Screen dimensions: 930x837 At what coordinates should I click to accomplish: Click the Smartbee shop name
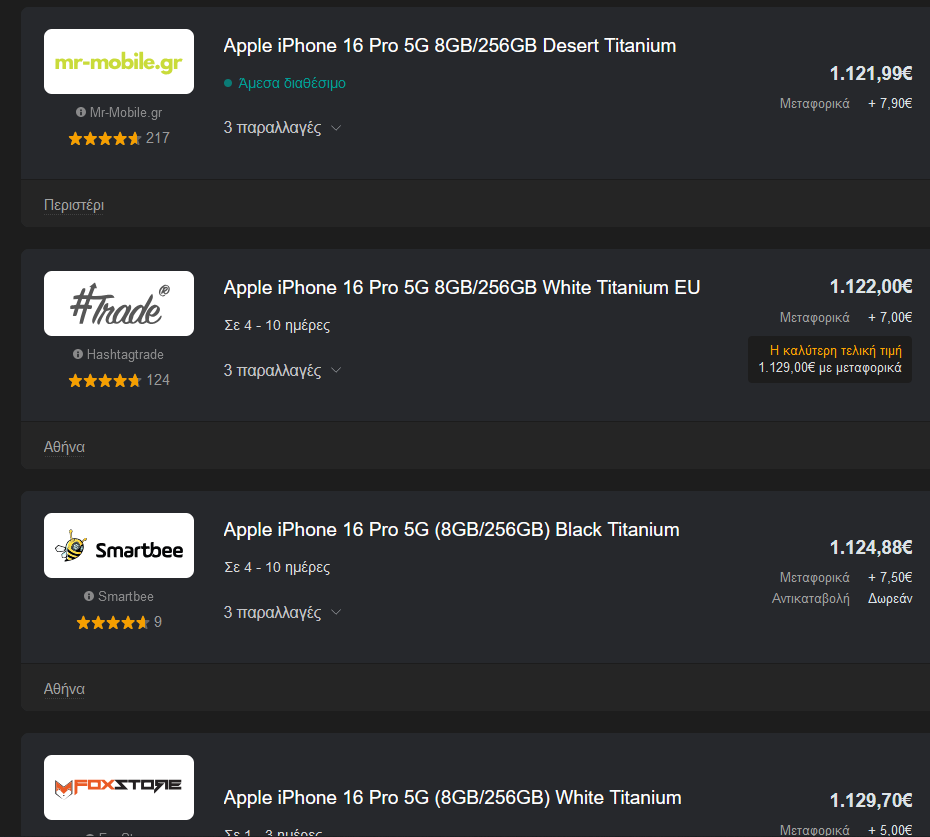point(126,596)
